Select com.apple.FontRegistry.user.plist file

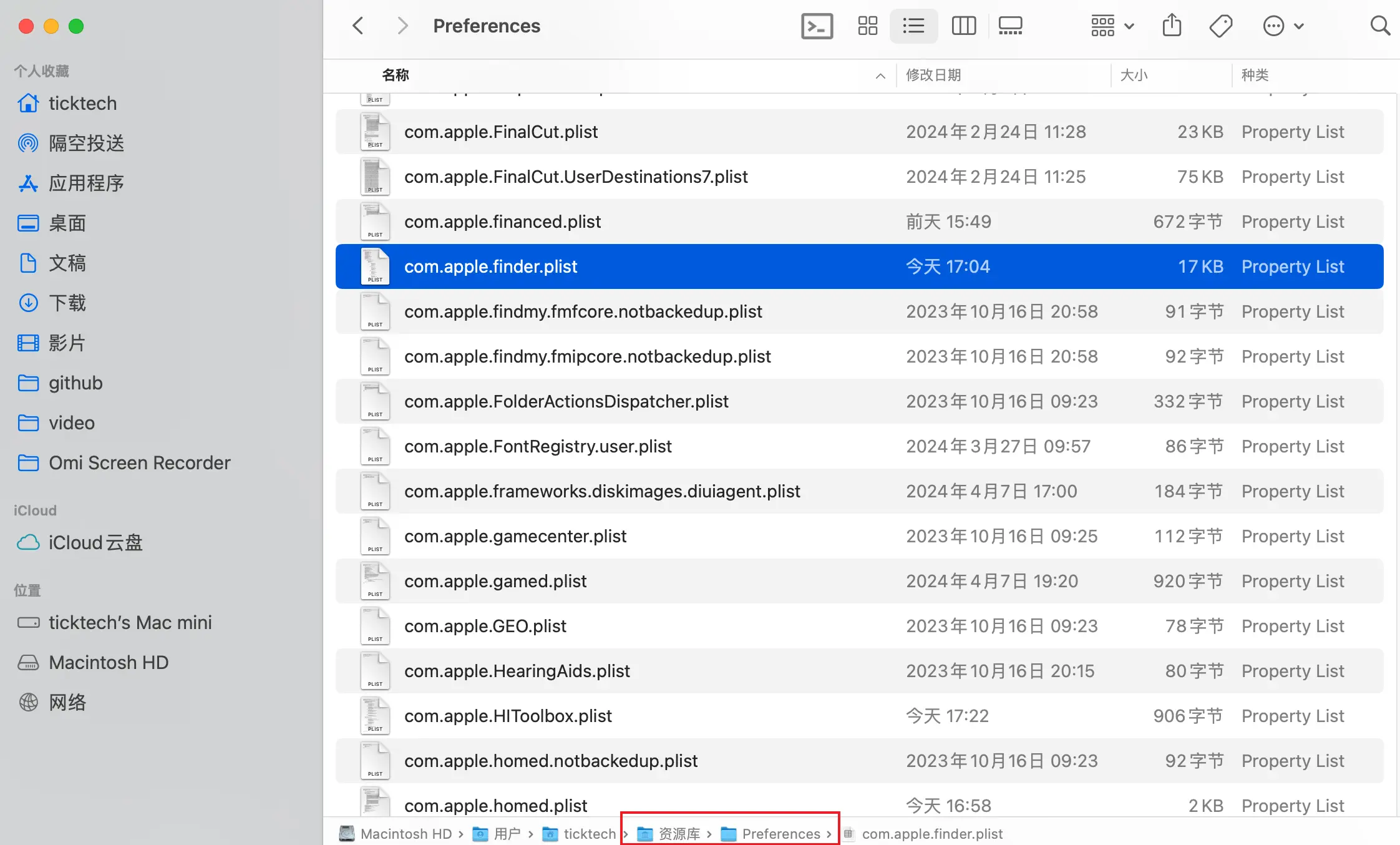860,446
